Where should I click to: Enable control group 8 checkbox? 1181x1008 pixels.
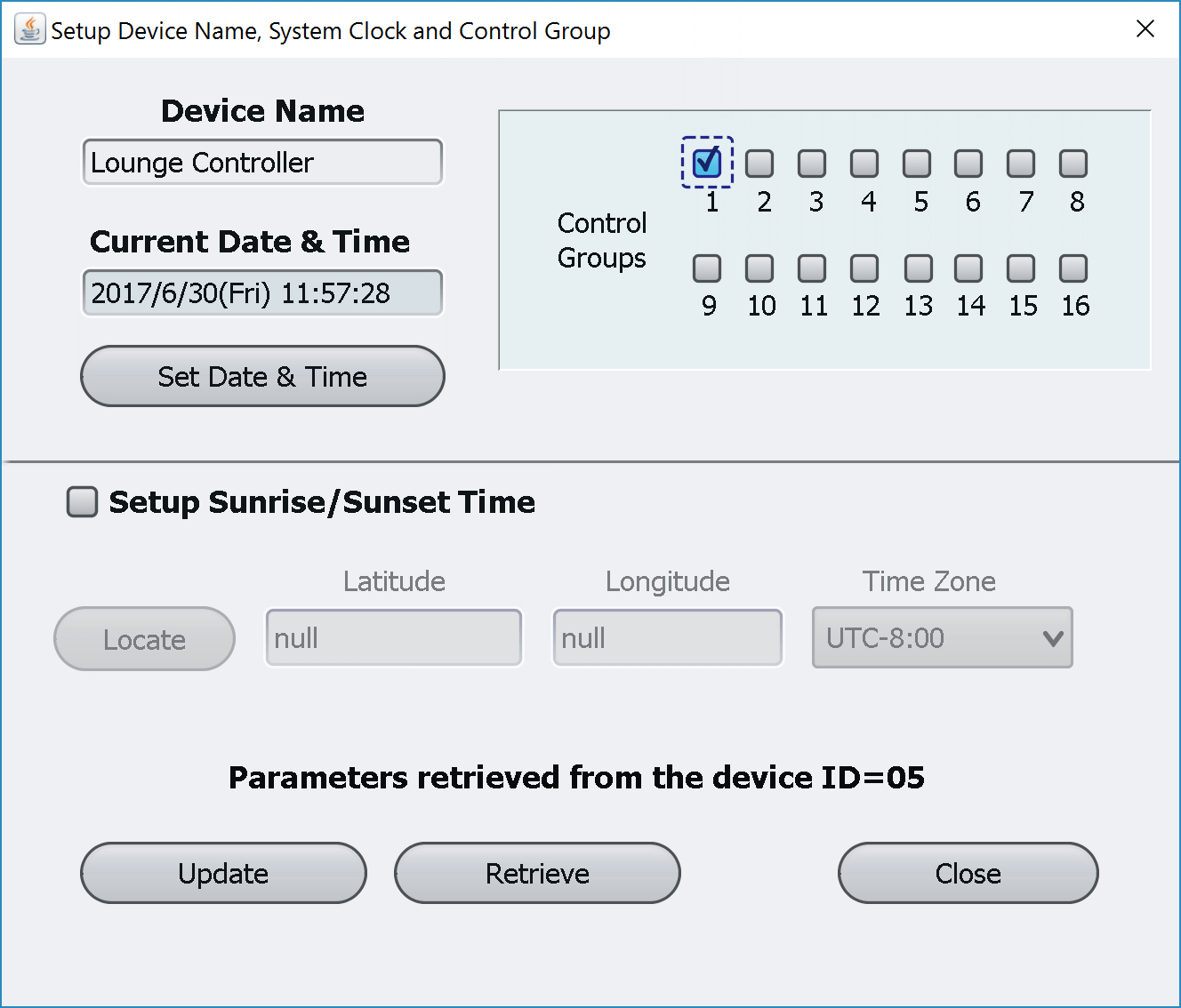tap(1073, 164)
